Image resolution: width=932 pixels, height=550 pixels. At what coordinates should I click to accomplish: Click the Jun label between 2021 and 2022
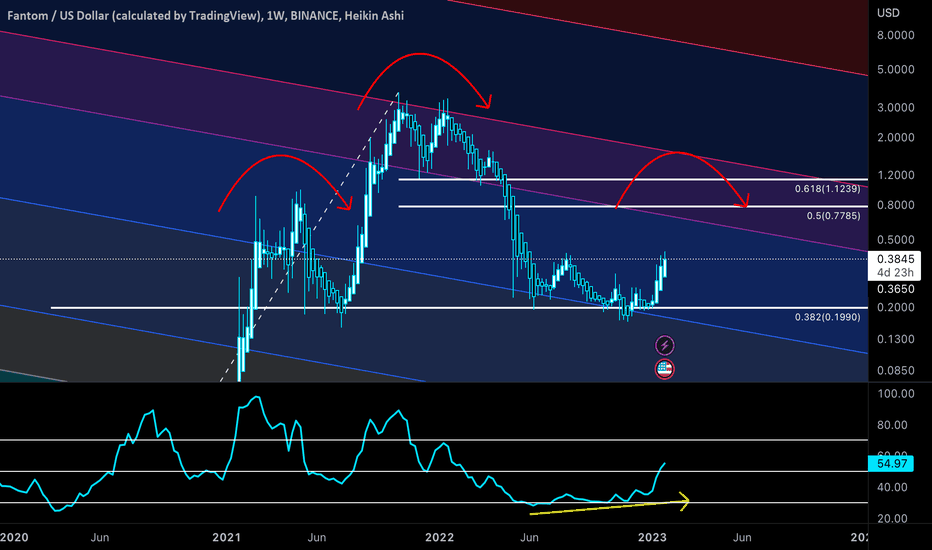pyautogui.click(x=316, y=538)
